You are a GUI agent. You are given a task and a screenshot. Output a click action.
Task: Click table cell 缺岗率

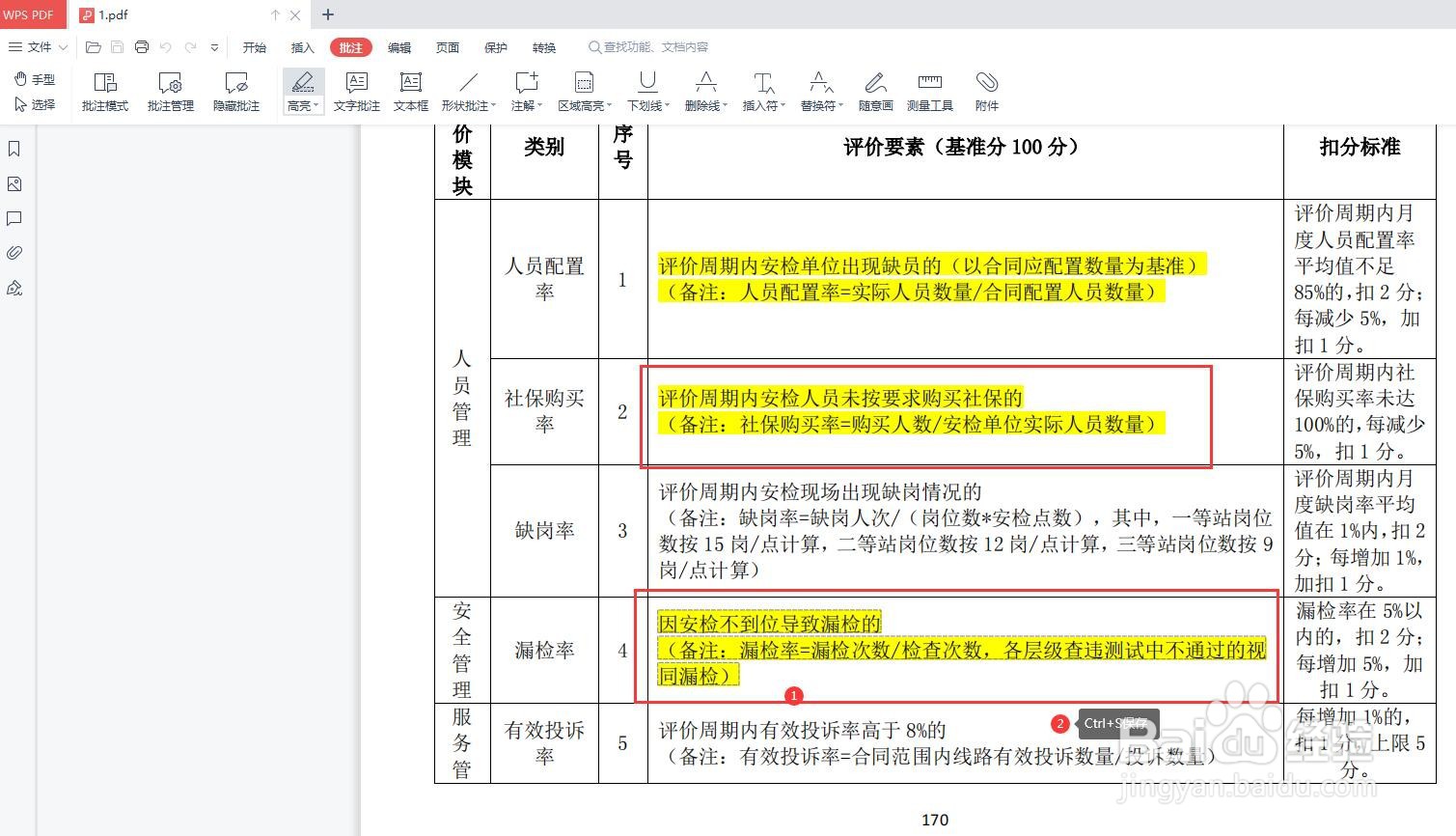point(544,531)
